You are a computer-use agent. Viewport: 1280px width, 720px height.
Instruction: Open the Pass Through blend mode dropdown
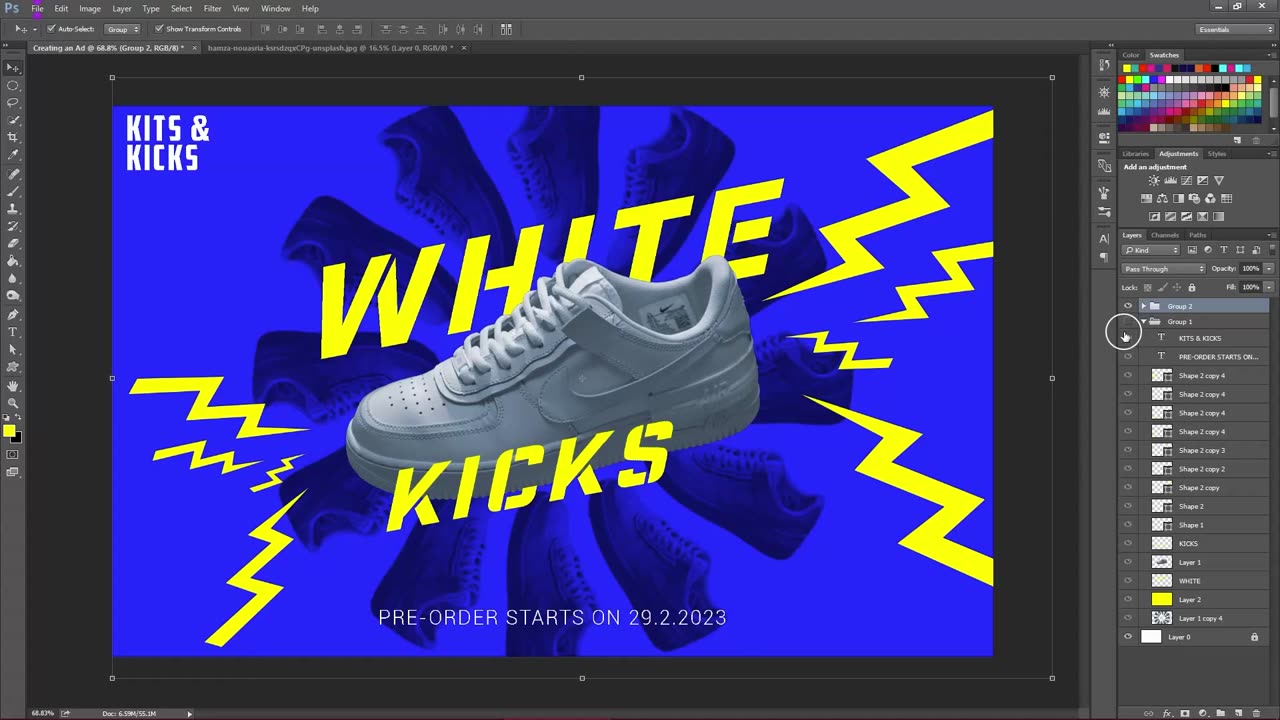click(x=1163, y=269)
